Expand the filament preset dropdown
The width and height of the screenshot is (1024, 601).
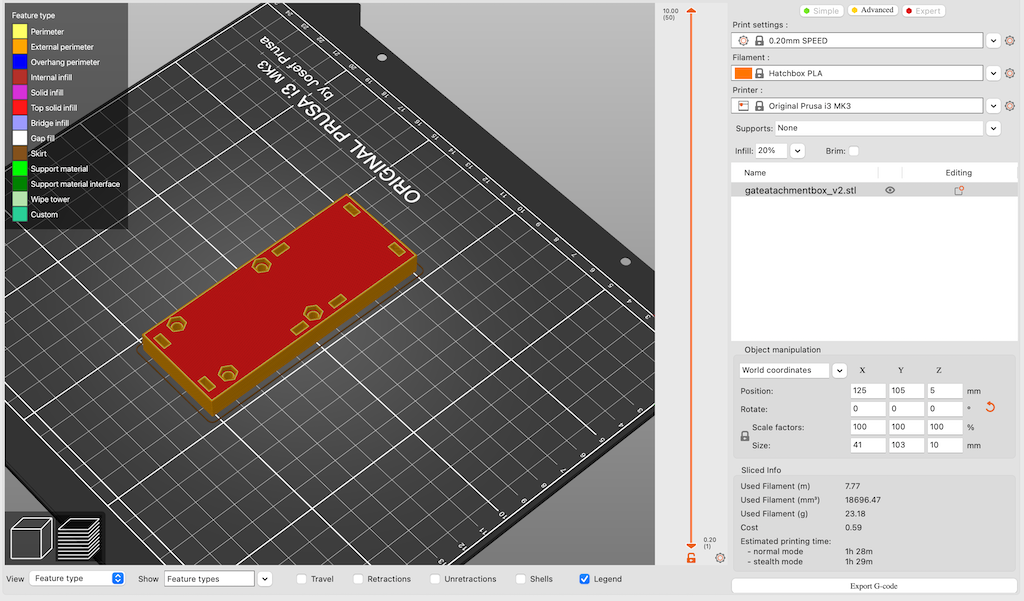tap(993, 73)
